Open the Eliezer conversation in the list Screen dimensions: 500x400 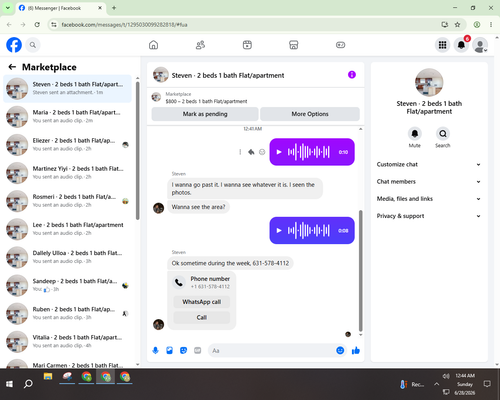pyautogui.click(x=67, y=145)
